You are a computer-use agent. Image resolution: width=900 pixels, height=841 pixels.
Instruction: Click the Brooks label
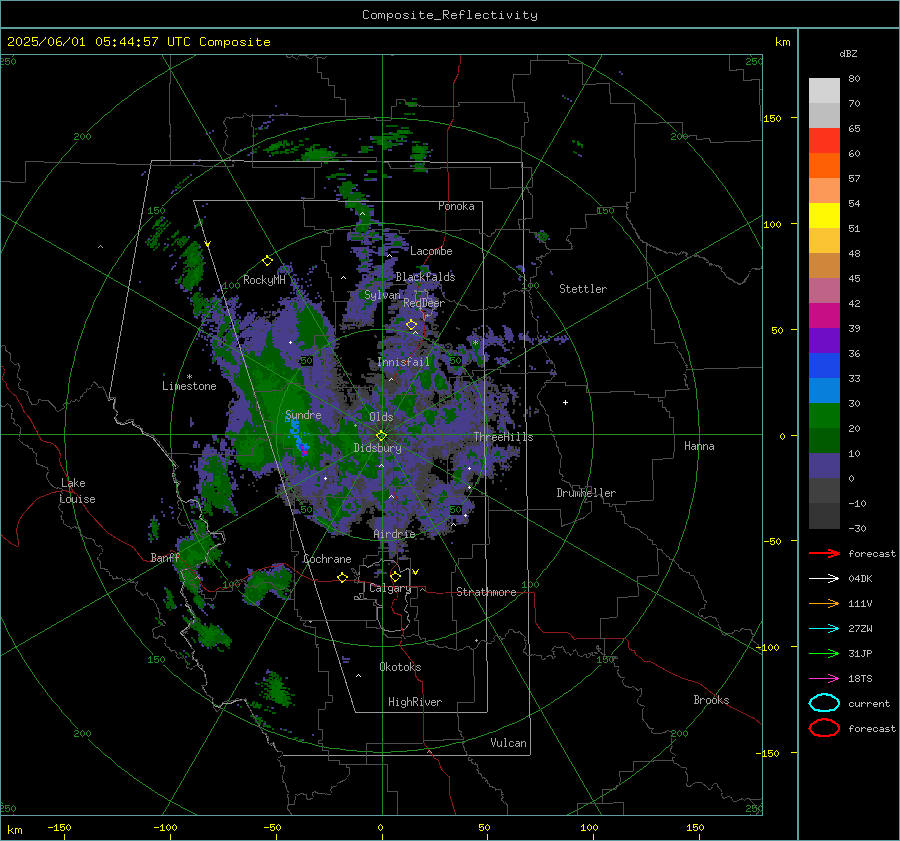click(x=711, y=700)
